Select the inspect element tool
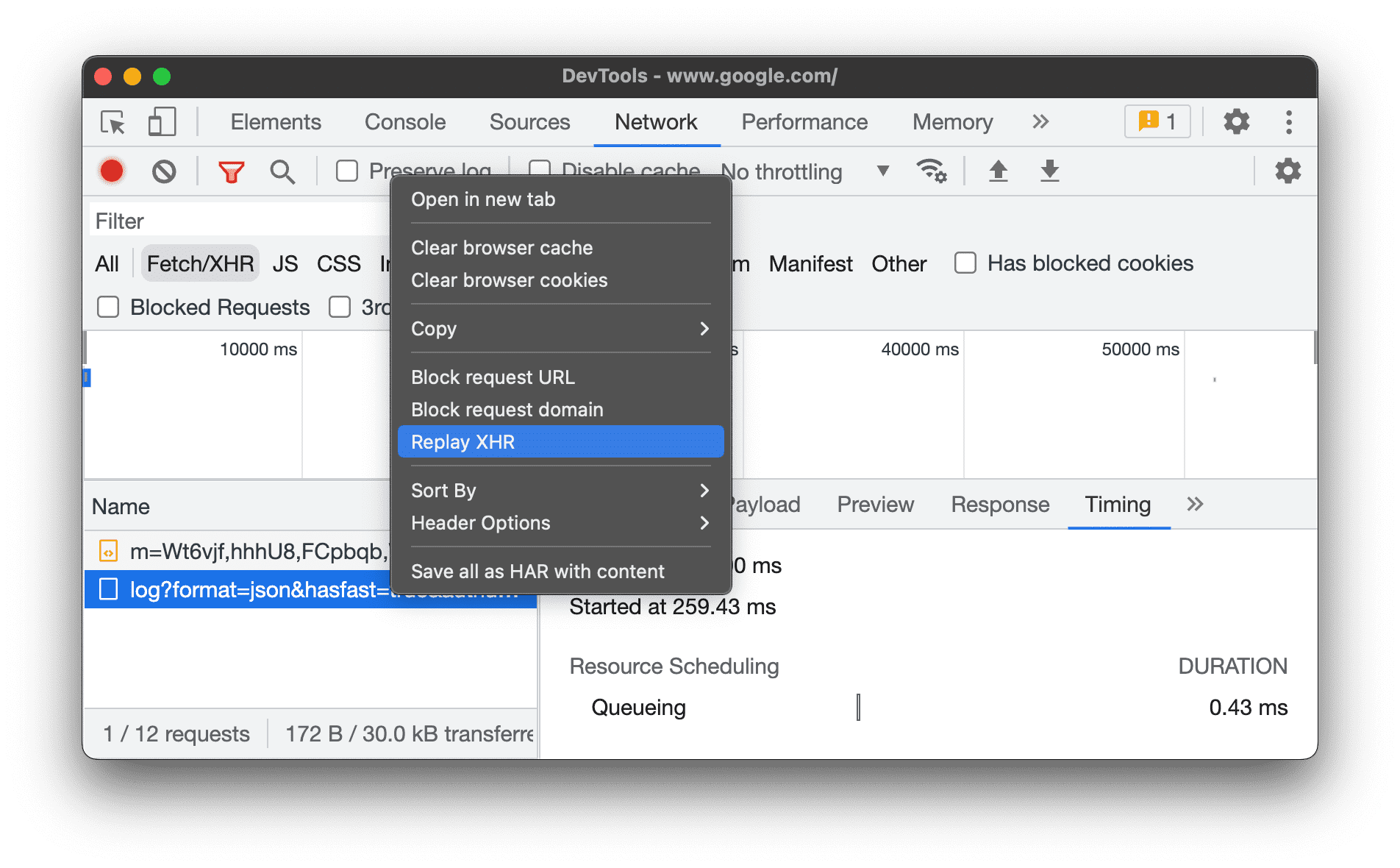 (111, 122)
